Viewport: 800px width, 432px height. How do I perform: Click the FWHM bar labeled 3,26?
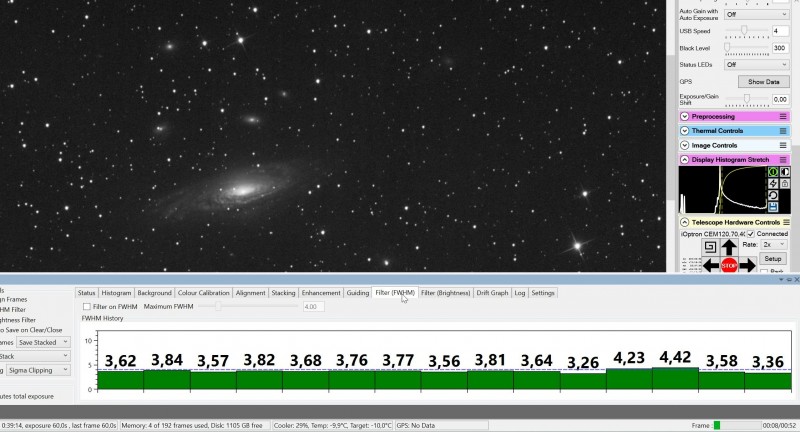point(583,382)
